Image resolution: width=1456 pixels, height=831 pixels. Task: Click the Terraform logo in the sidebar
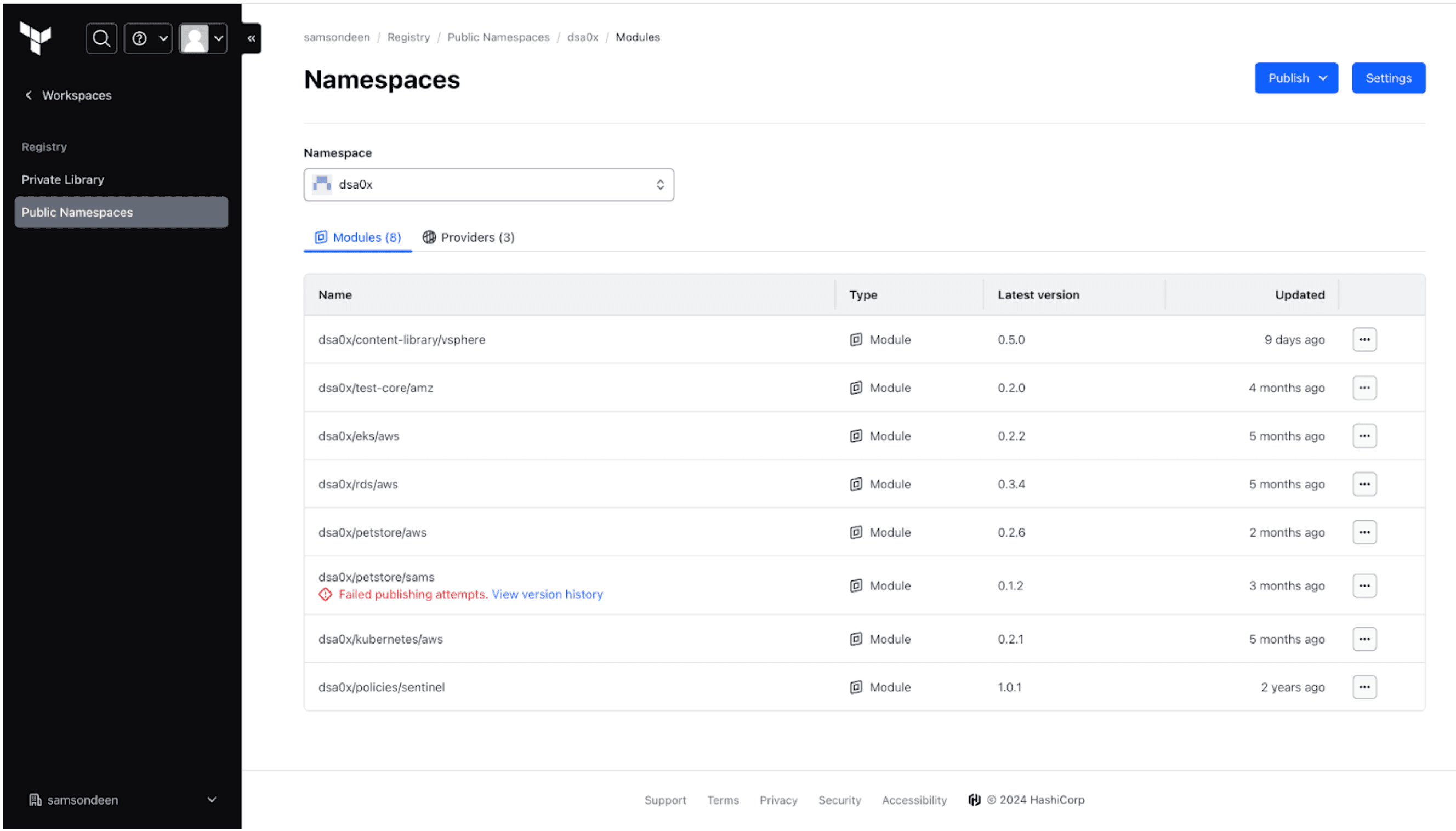[x=36, y=38]
